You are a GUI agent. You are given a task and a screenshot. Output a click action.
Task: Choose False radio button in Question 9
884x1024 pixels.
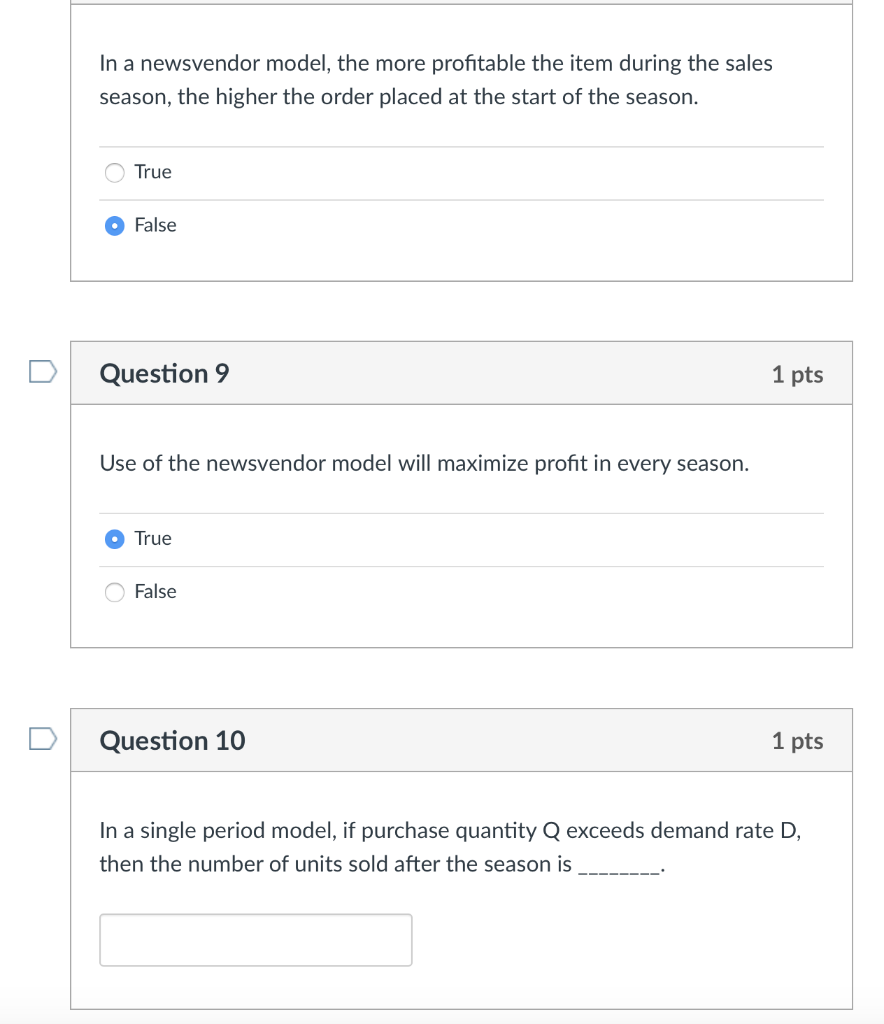click(116, 592)
